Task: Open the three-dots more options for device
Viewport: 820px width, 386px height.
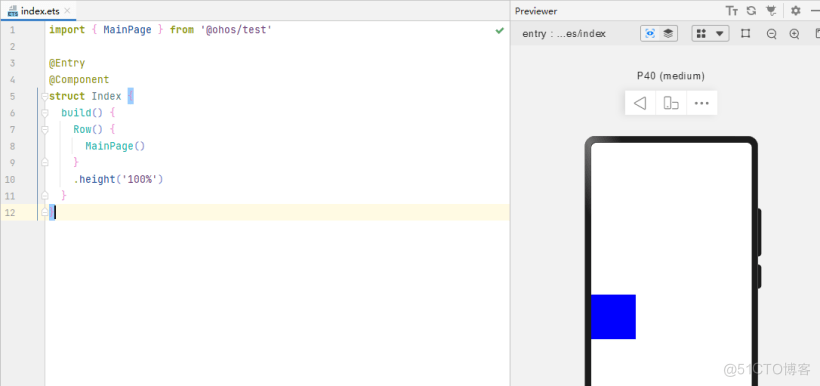Action: (x=701, y=103)
